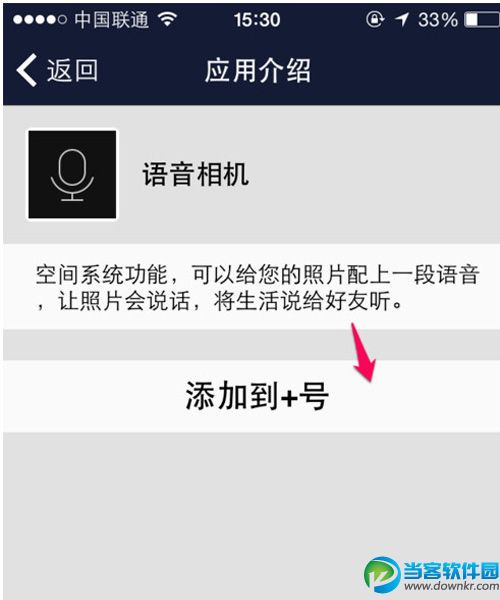This screenshot has width=500, height=600.
Task: Tap the app description paragraph
Action: (x=257, y=287)
